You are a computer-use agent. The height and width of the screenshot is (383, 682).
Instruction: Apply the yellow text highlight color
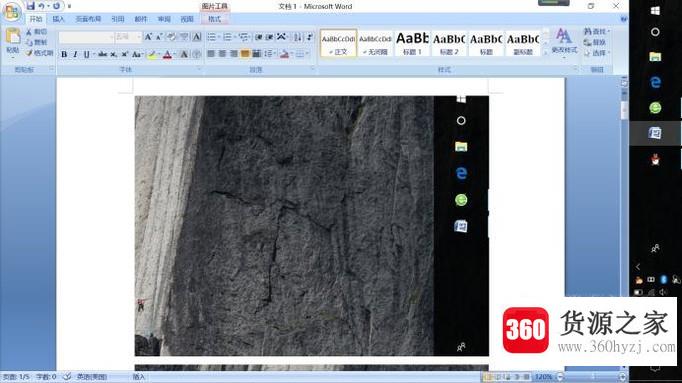tap(152, 54)
